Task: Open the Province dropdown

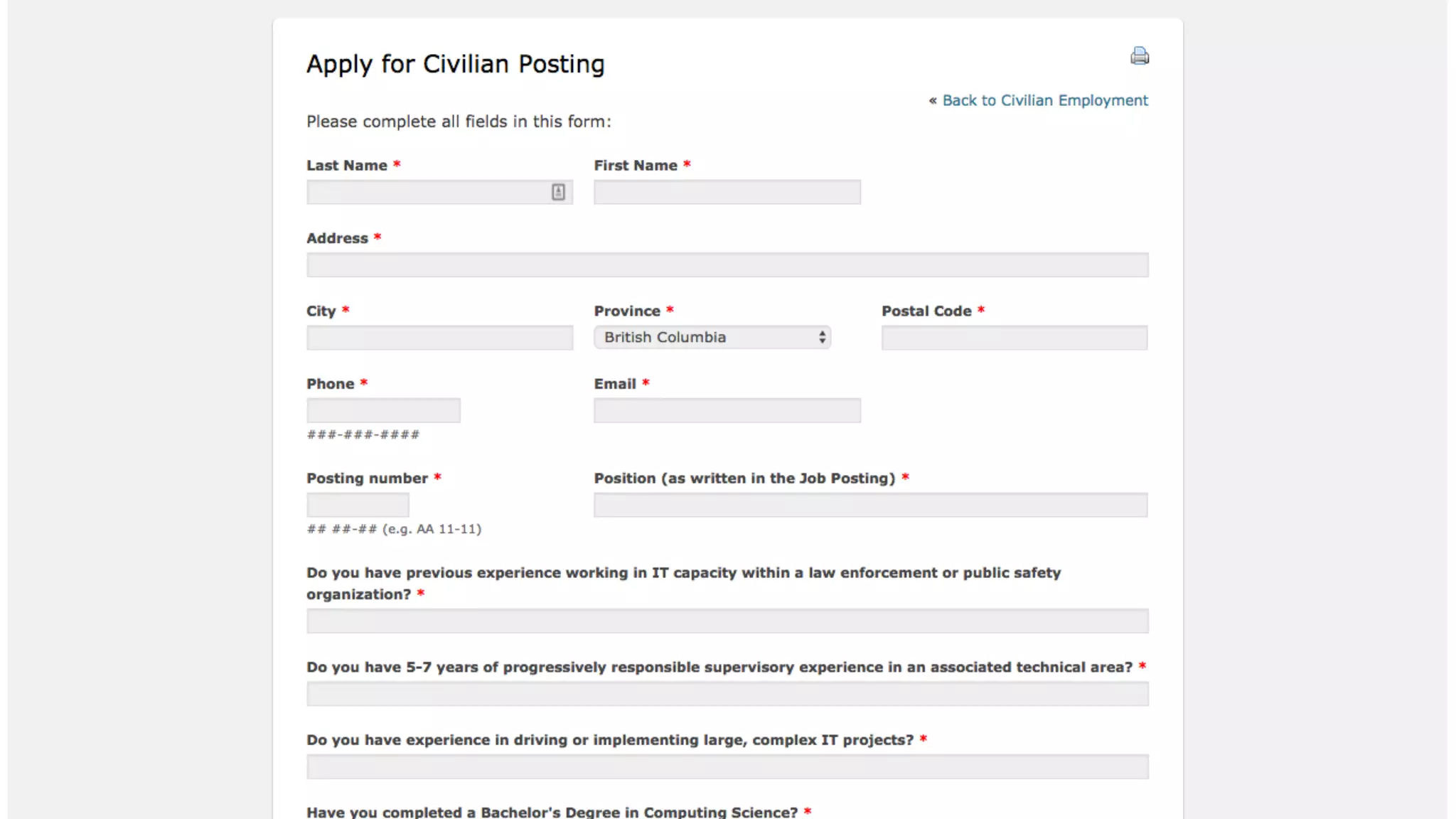Action: (x=711, y=338)
